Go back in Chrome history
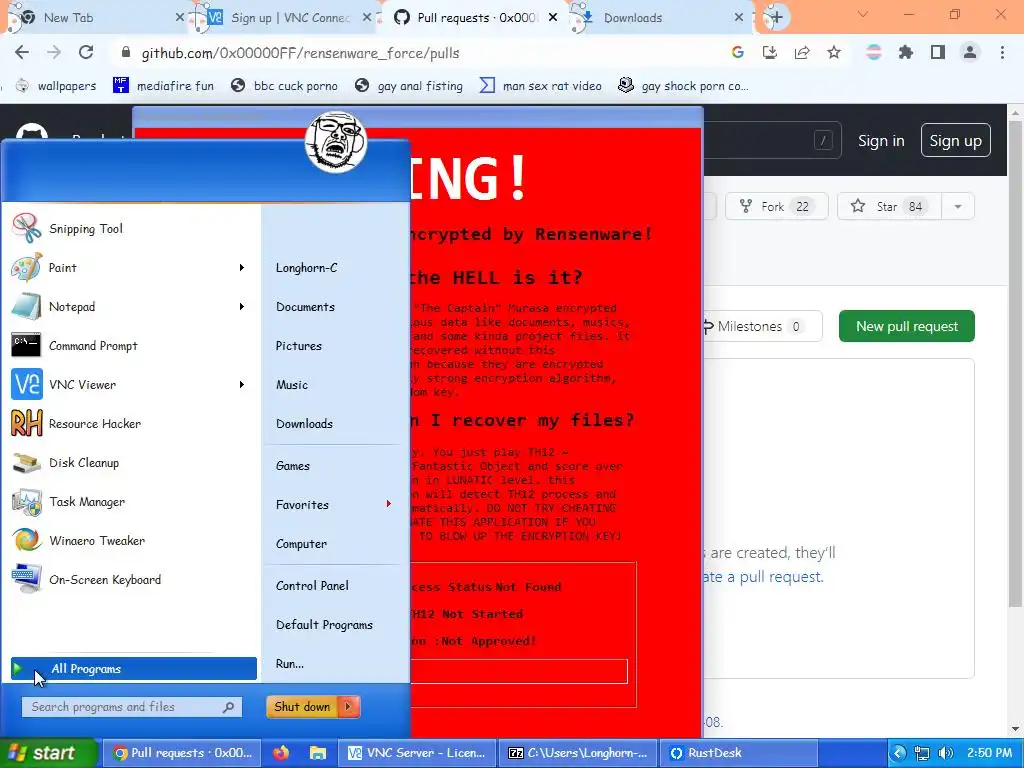 22,52
